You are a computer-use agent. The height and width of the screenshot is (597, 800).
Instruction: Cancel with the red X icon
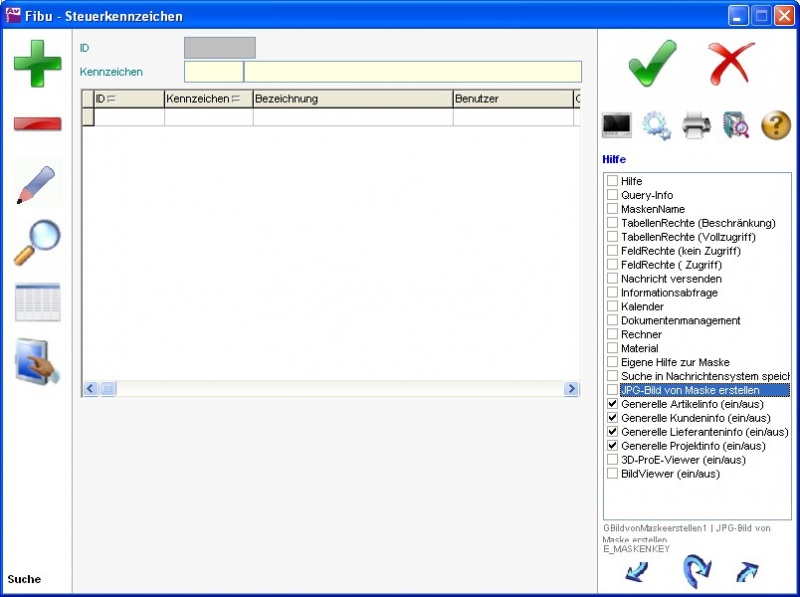click(x=731, y=63)
